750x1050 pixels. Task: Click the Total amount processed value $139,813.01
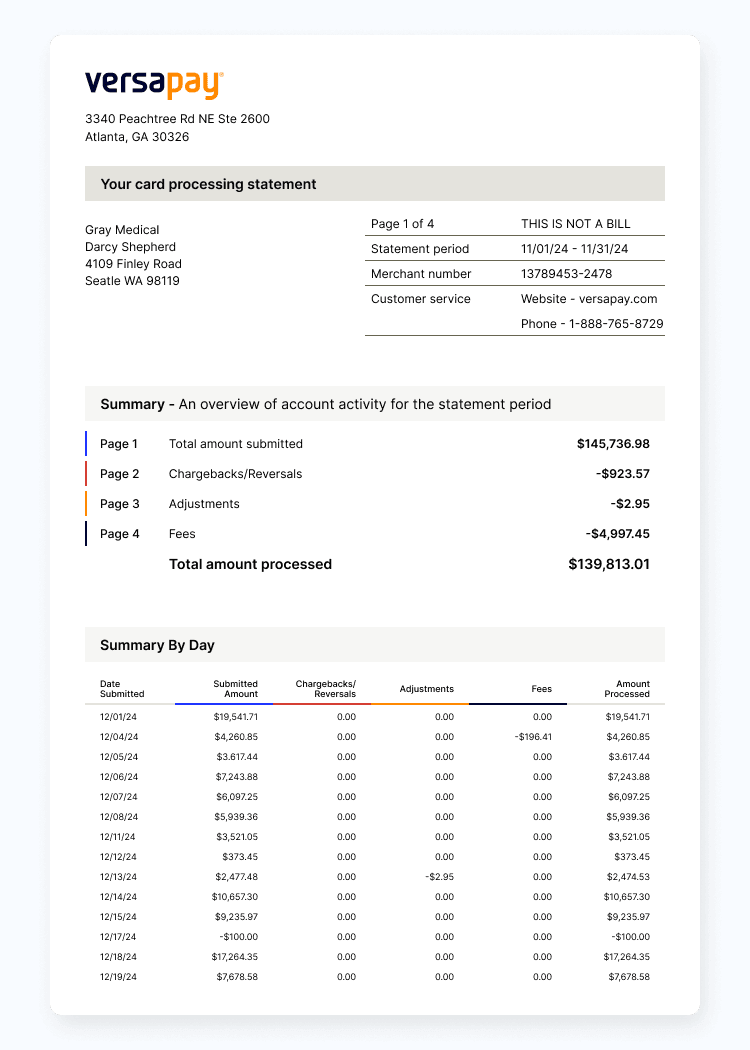pyautogui.click(x=609, y=564)
